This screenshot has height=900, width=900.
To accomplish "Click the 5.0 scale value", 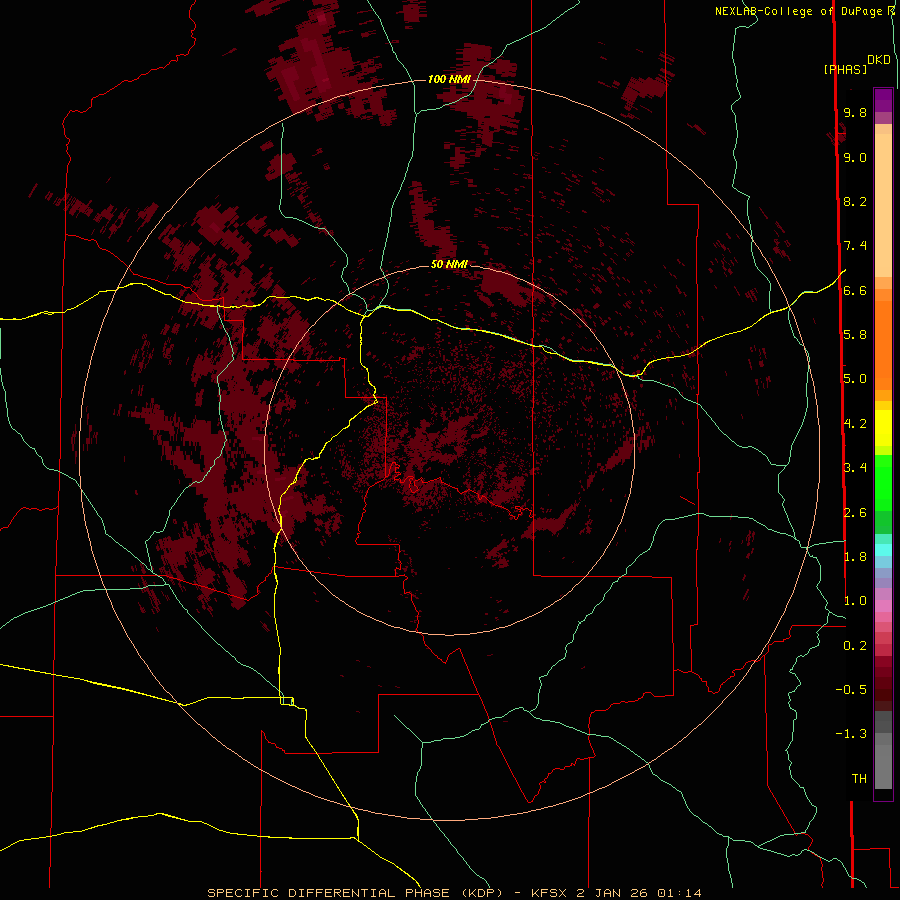I will tap(855, 379).
